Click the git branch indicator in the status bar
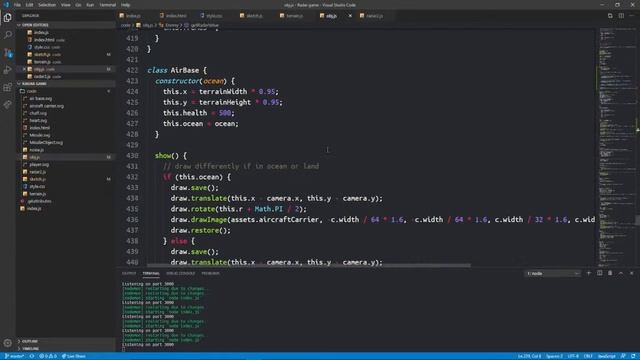 pyautogui.click(x=14, y=356)
